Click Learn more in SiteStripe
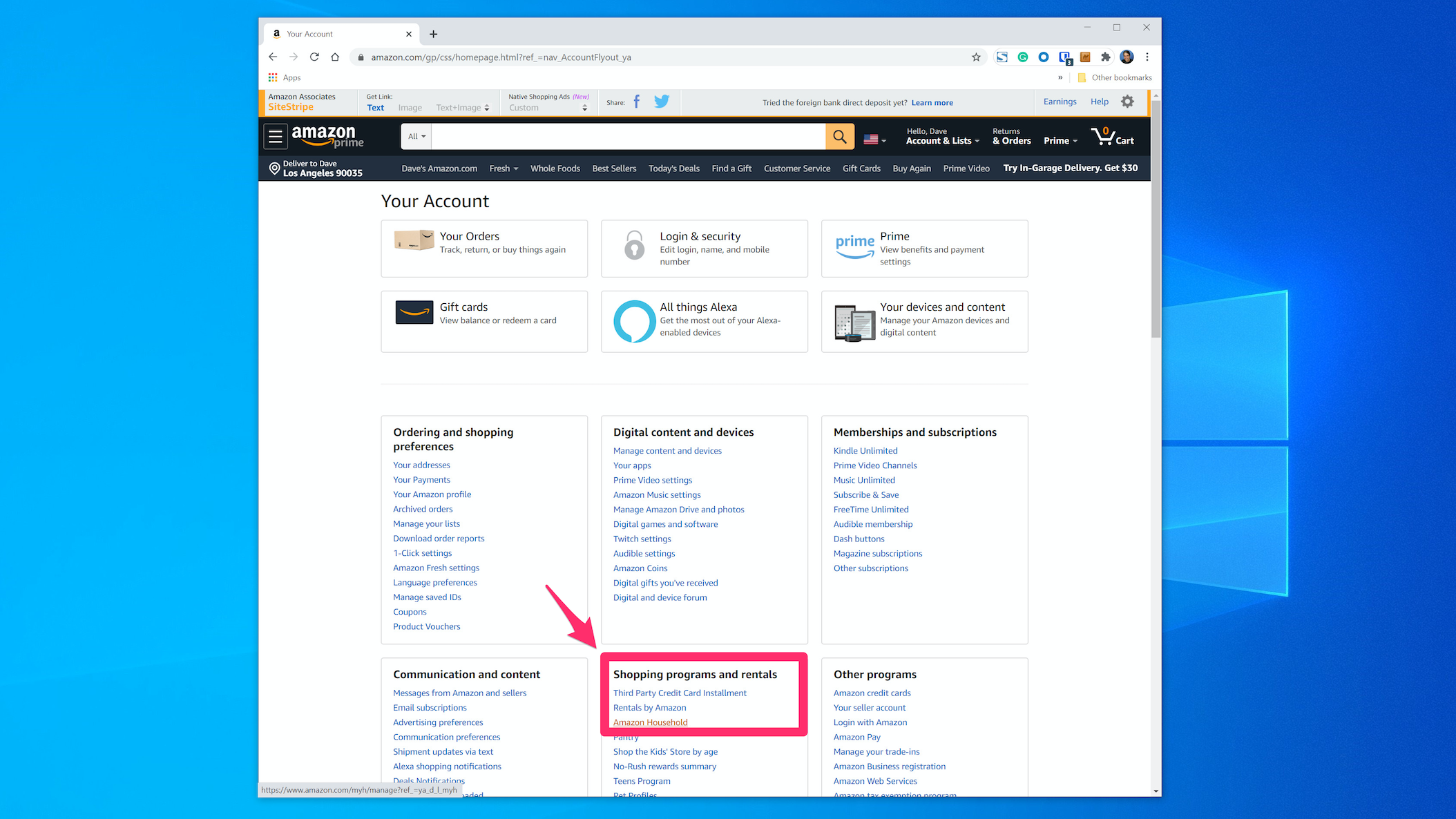The image size is (1456, 819). (932, 103)
